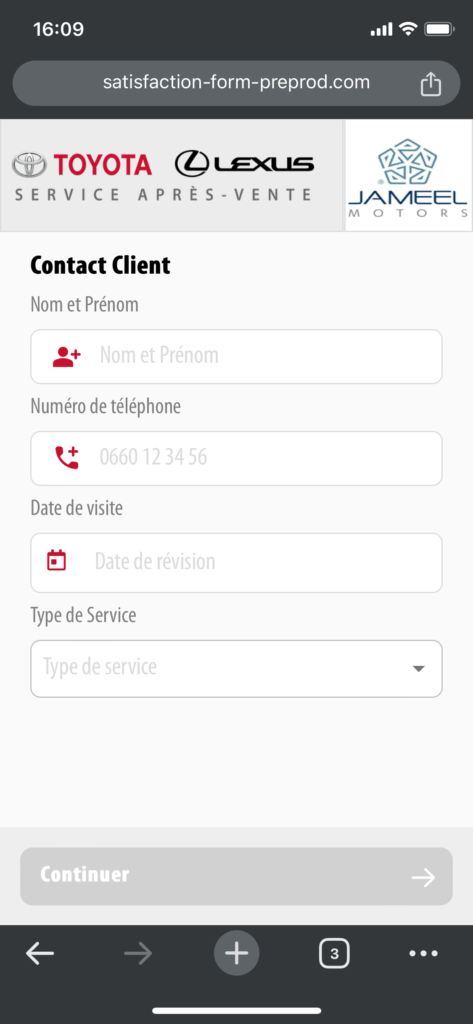Open the Type de service combo box
The image size is (473, 1024).
pos(236,669)
